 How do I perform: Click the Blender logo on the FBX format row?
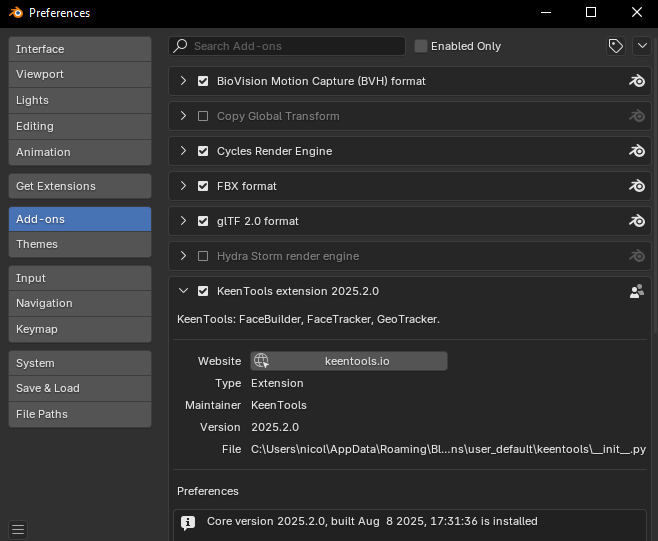636,186
